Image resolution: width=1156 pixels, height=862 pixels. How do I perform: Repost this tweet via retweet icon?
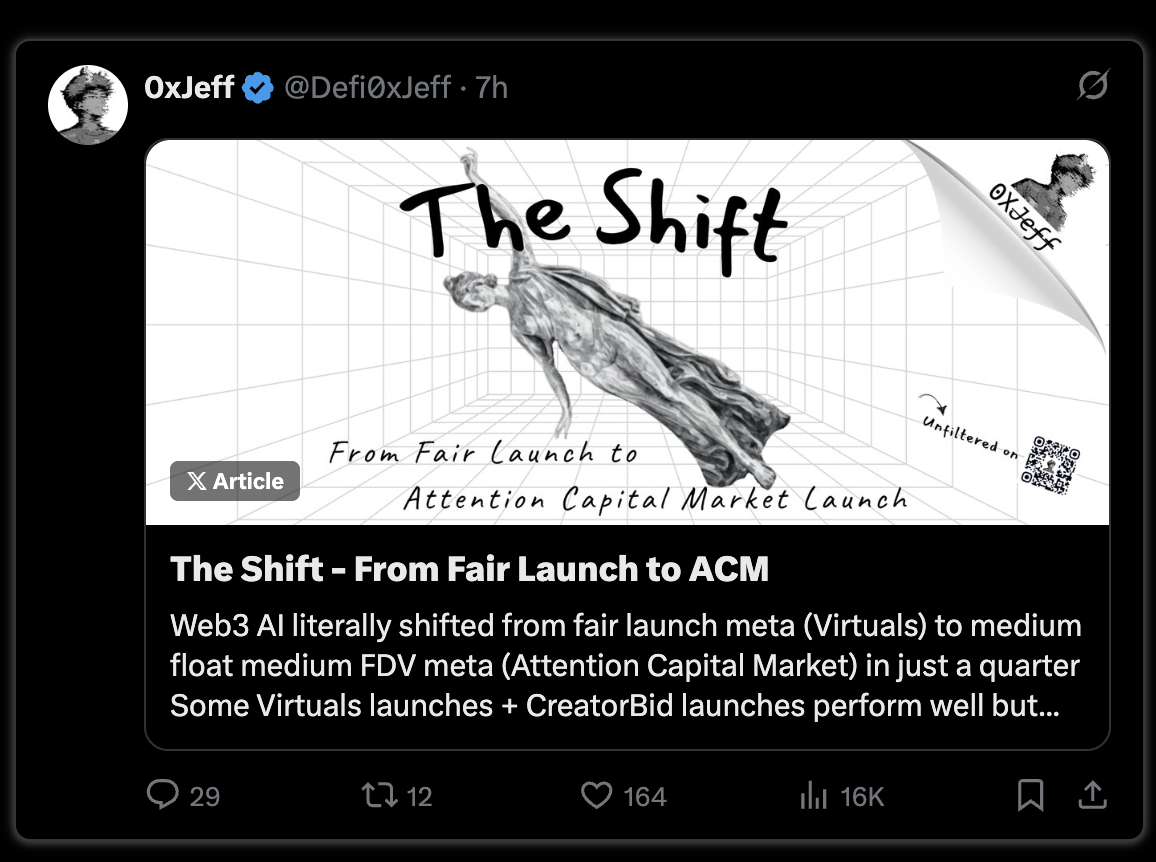coord(379,796)
